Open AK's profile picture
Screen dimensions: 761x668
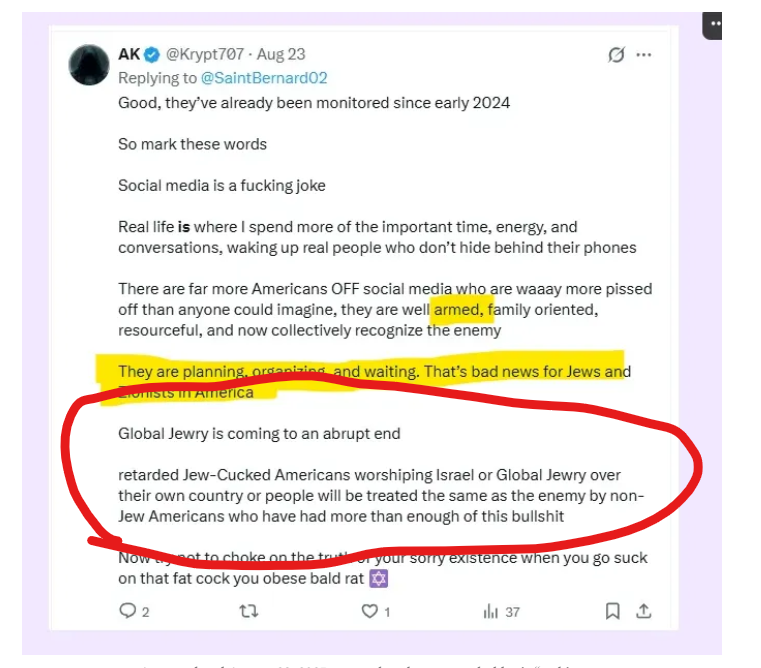pos(89,66)
